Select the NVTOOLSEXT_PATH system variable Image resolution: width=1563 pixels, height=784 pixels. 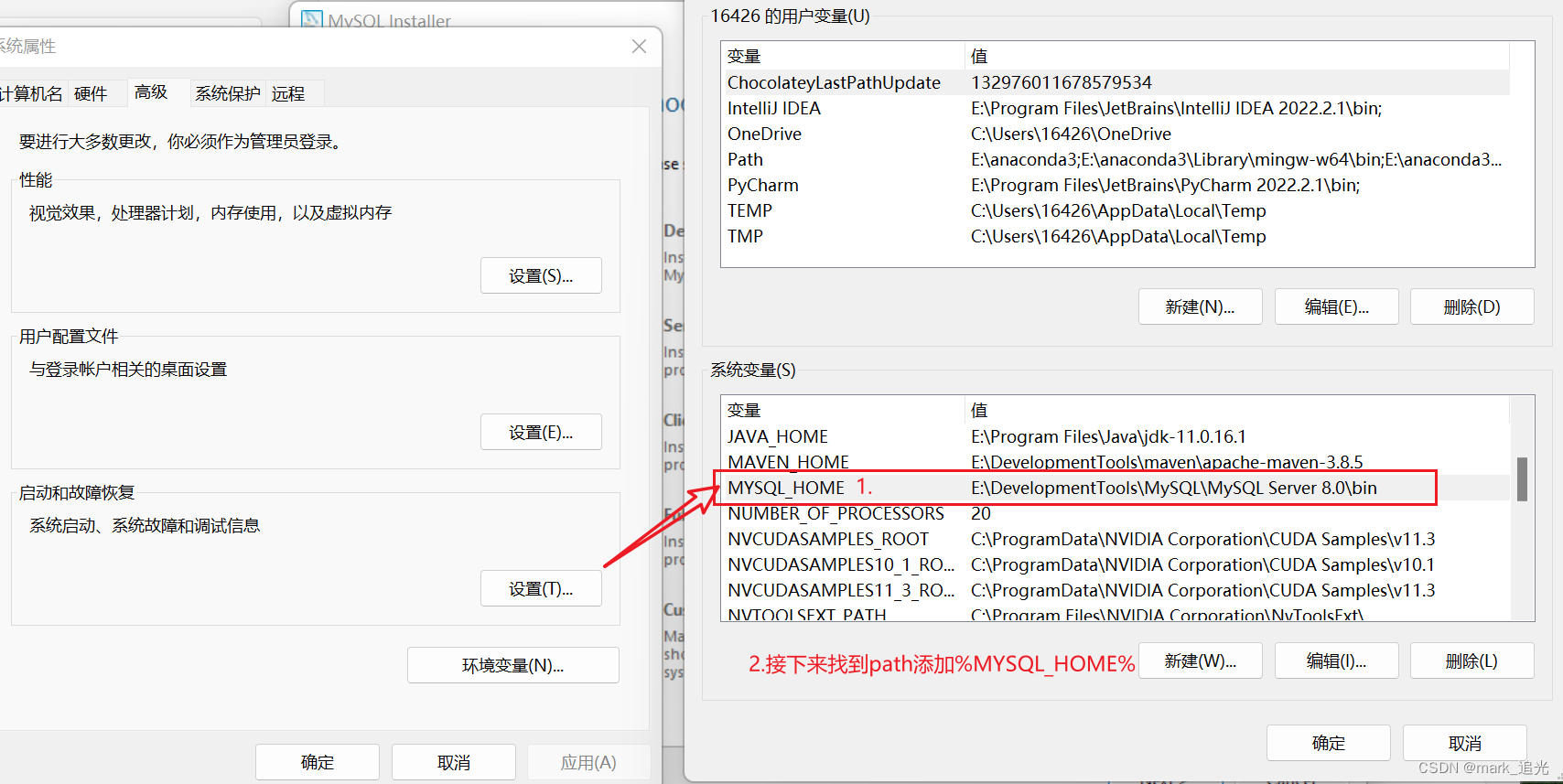(1116, 613)
